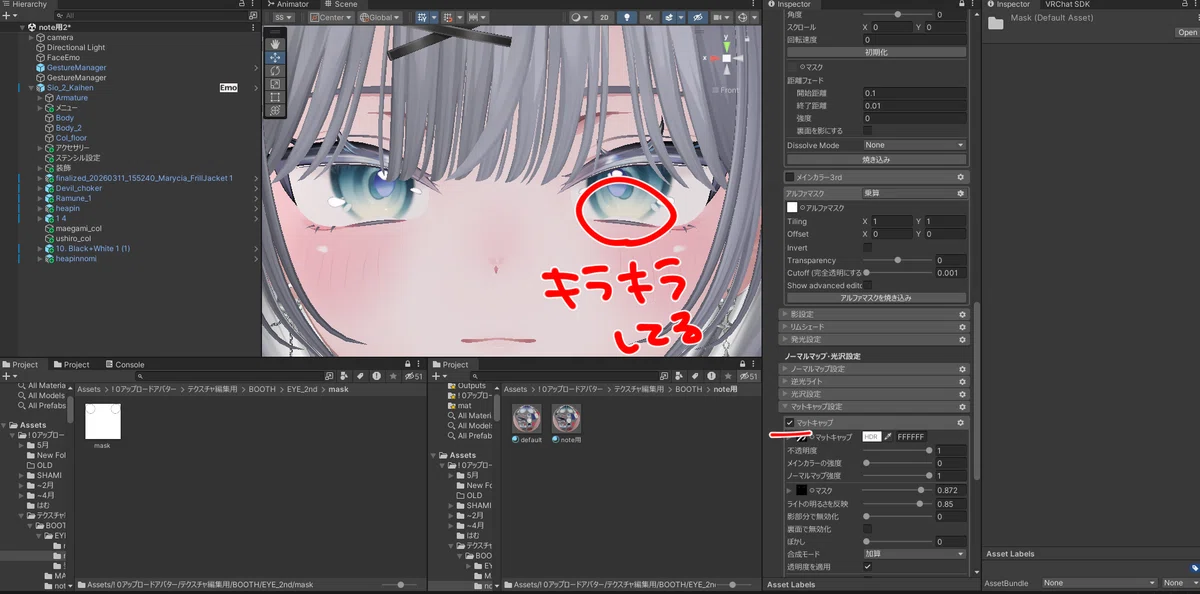Toggle Scene audio mute icon
Image resolution: width=1200 pixels, height=594 pixels.
coord(648,17)
